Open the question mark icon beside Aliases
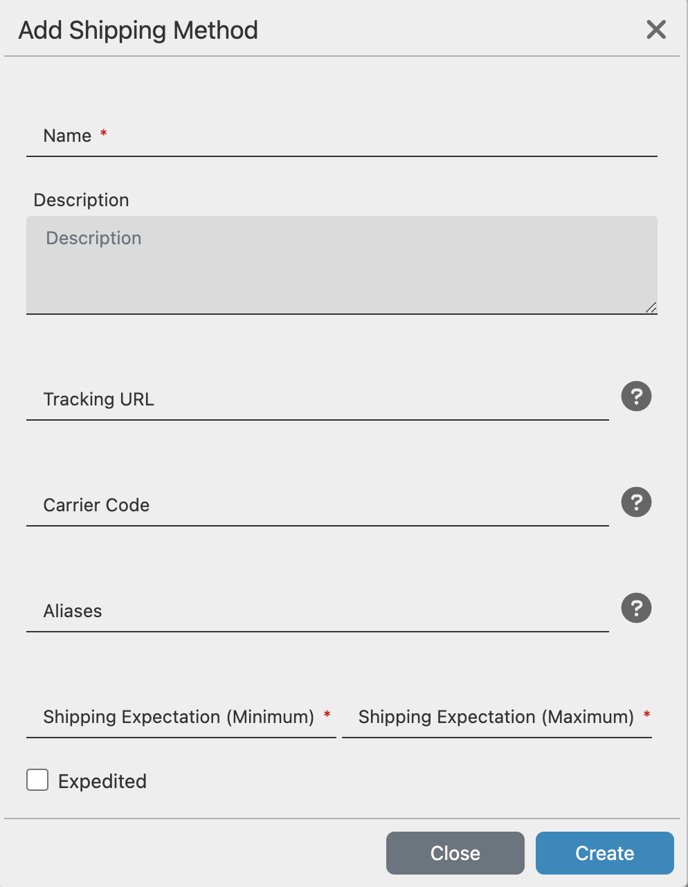688x887 pixels. coord(636,608)
